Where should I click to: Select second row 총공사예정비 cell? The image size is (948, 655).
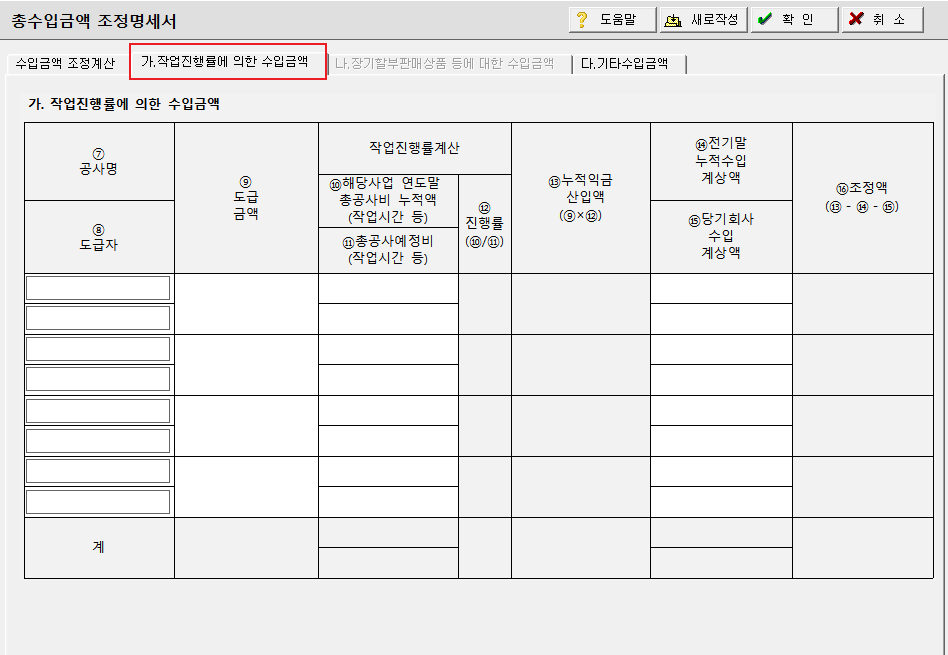pyautogui.click(x=388, y=380)
